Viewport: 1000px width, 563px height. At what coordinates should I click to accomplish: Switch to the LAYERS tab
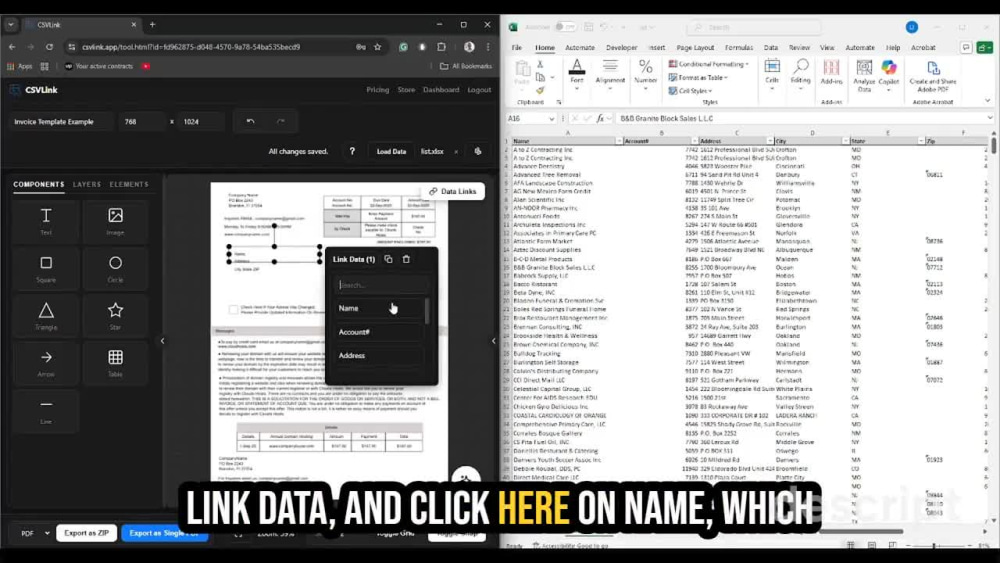pyautogui.click(x=87, y=184)
